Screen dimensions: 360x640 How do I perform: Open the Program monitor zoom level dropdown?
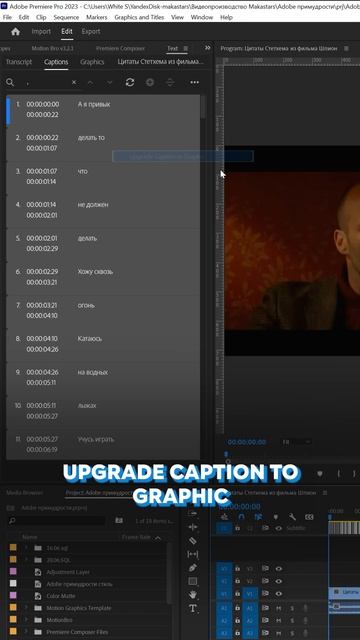pos(296,442)
